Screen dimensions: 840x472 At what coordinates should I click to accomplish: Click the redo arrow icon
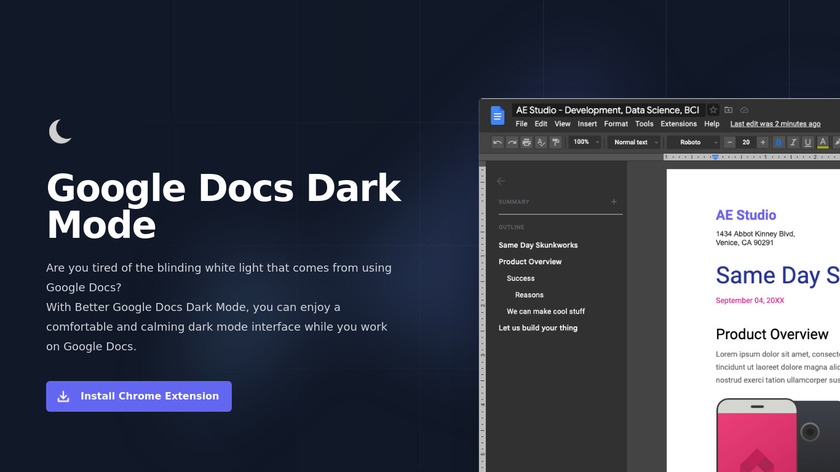512,143
